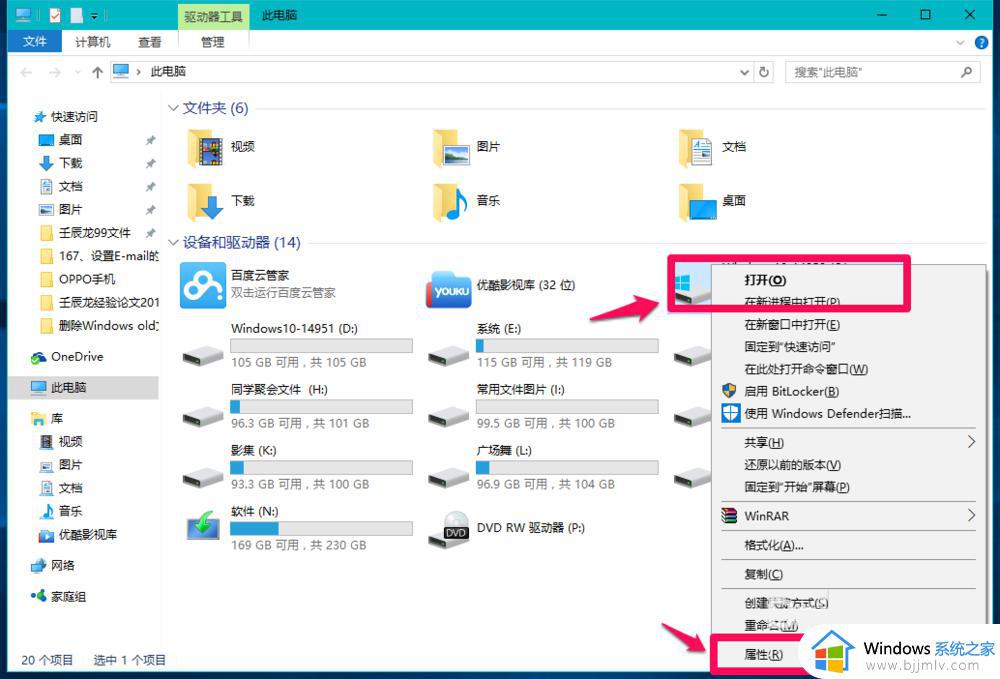Collapse the 文件夹 (6) group
The image size is (1000, 679).
click(x=173, y=108)
